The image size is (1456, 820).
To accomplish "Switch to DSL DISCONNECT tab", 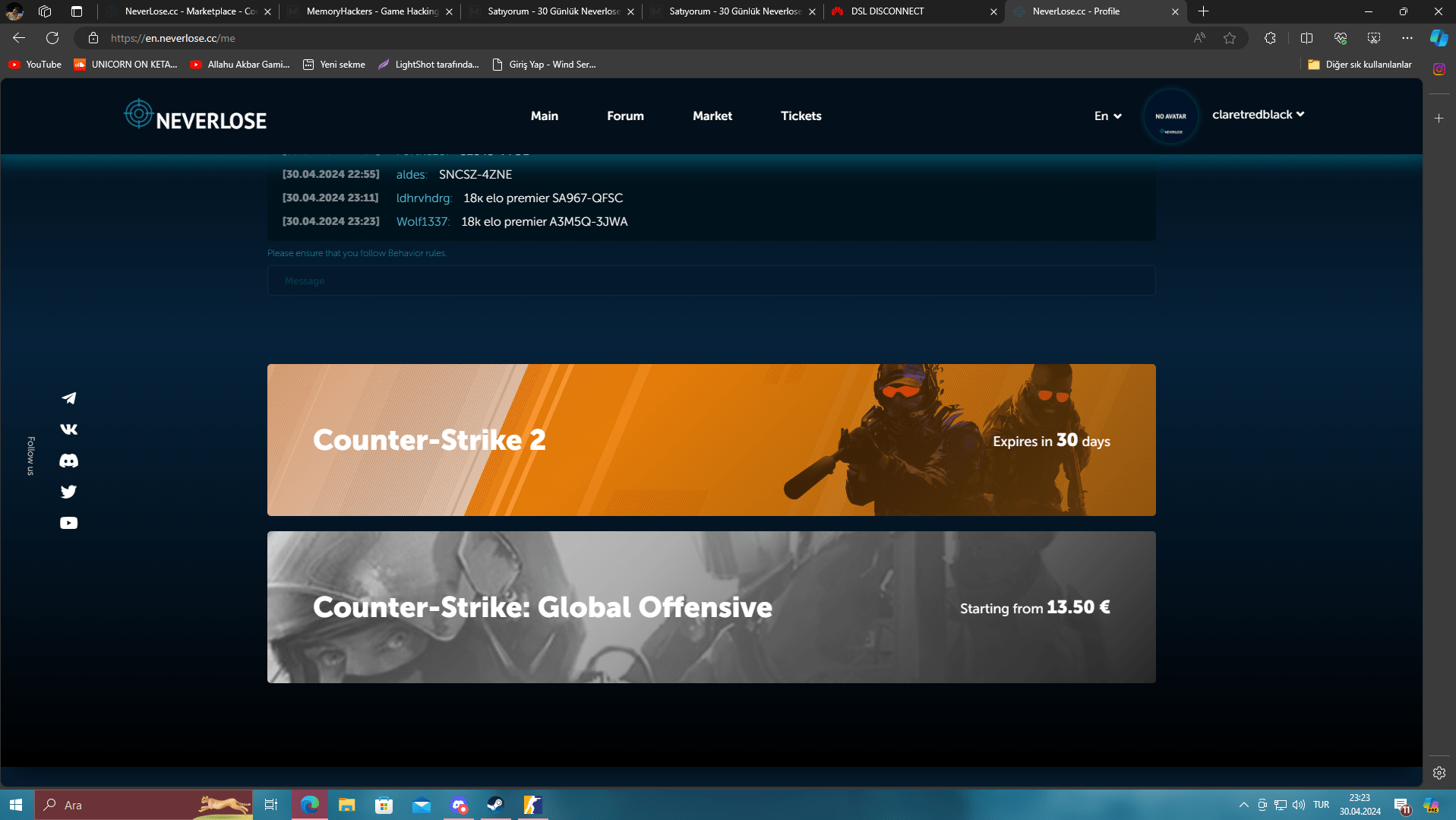I will (914, 11).
